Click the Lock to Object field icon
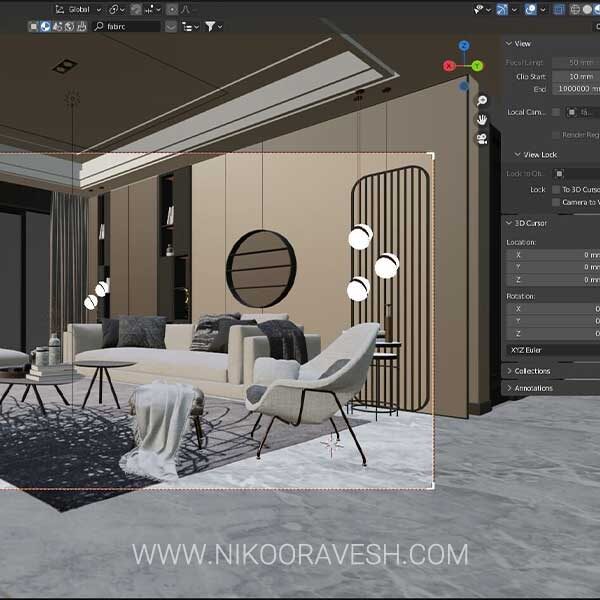Screen dimensions: 600x600 pyautogui.click(x=559, y=174)
